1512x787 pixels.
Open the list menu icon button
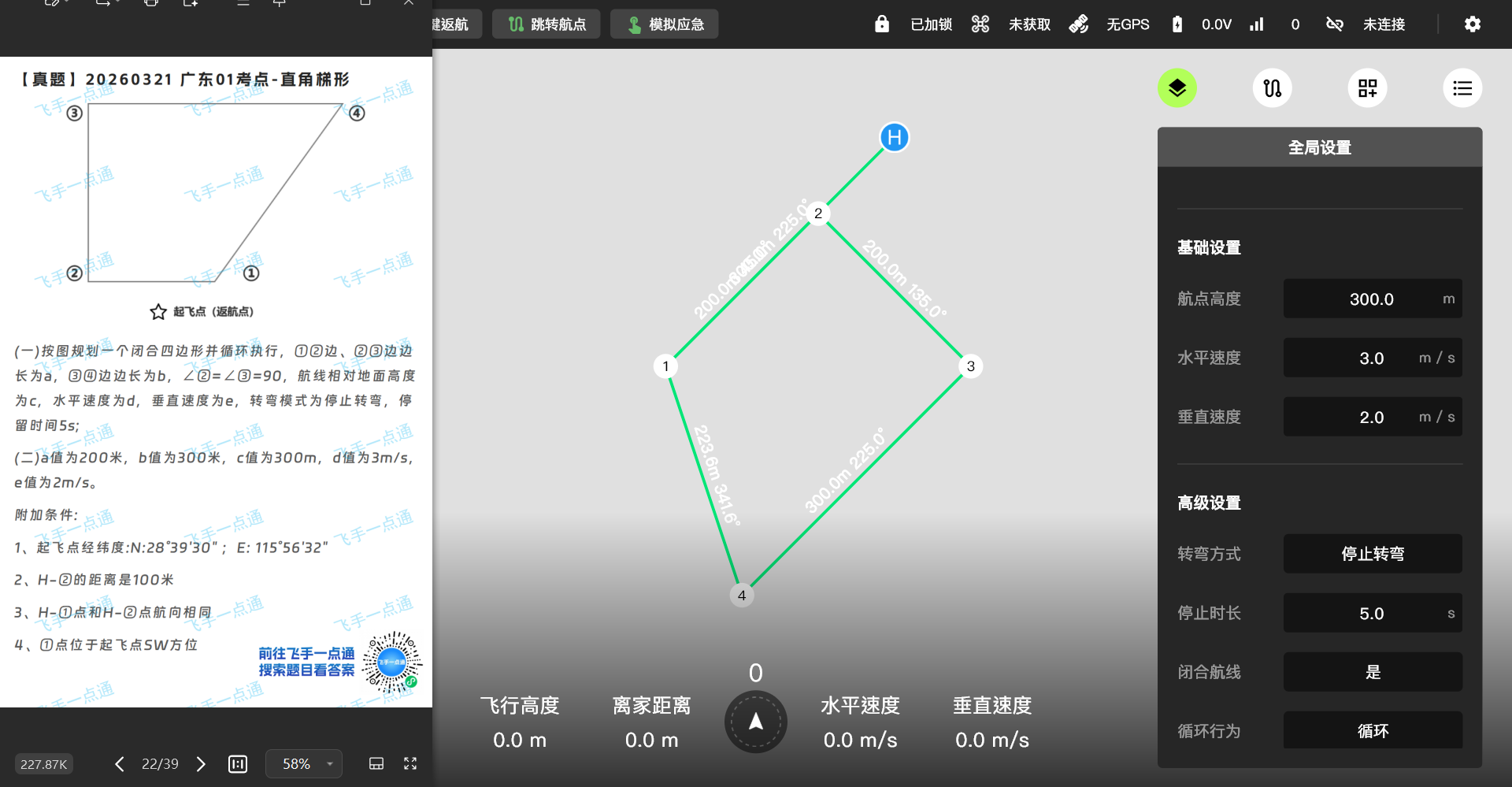coord(1462,88)
